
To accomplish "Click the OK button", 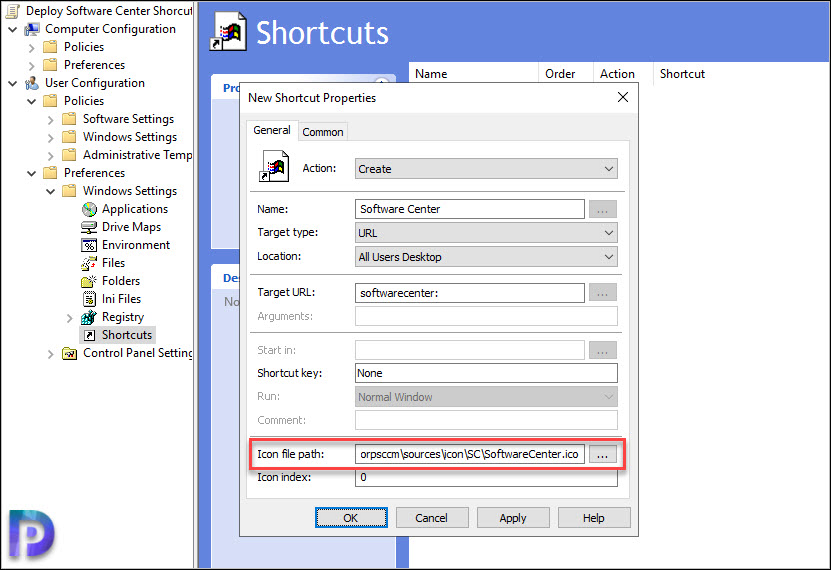I will pos(351,518).
